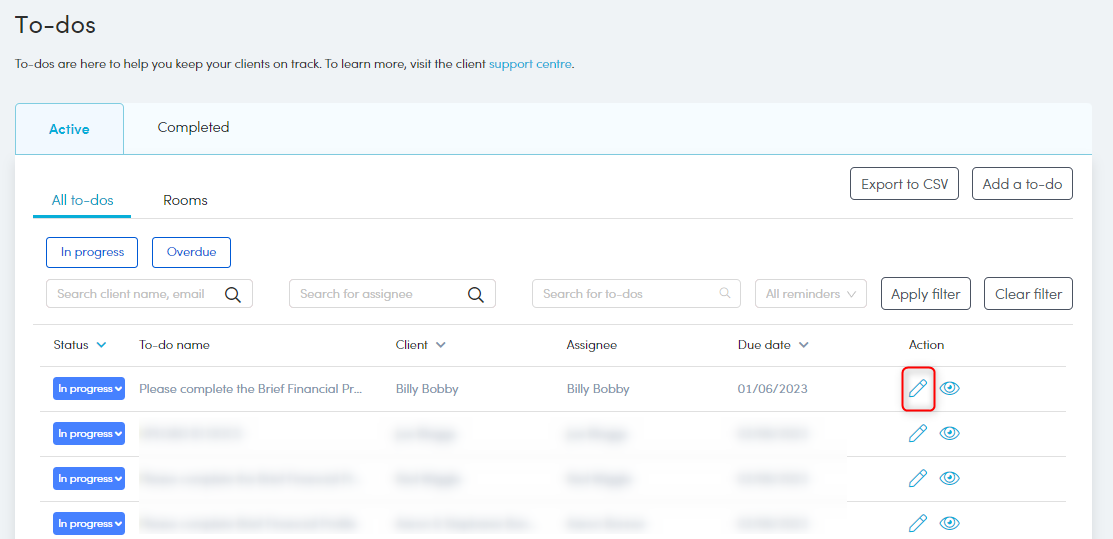
Task: Click the pencil icon in the third row
Action: (917, 478)
